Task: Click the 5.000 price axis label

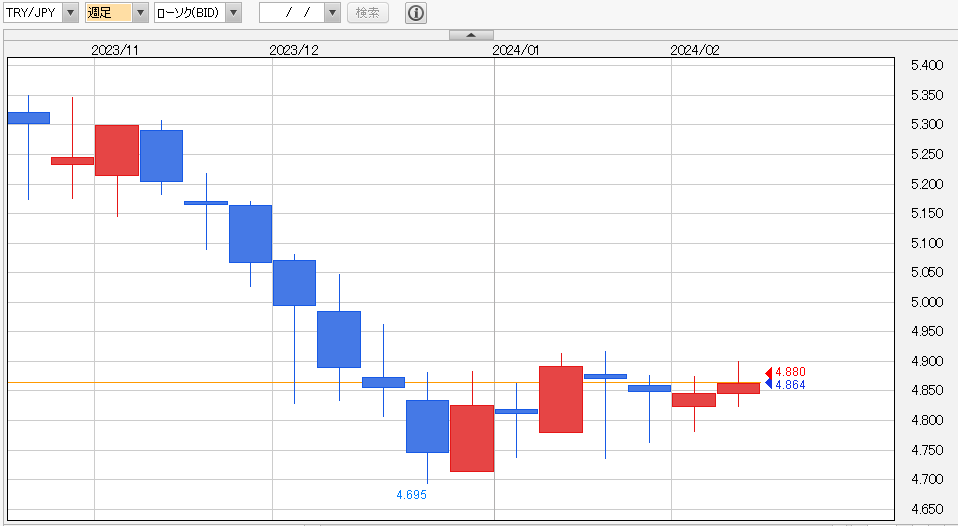Action: tap(927, 302)
